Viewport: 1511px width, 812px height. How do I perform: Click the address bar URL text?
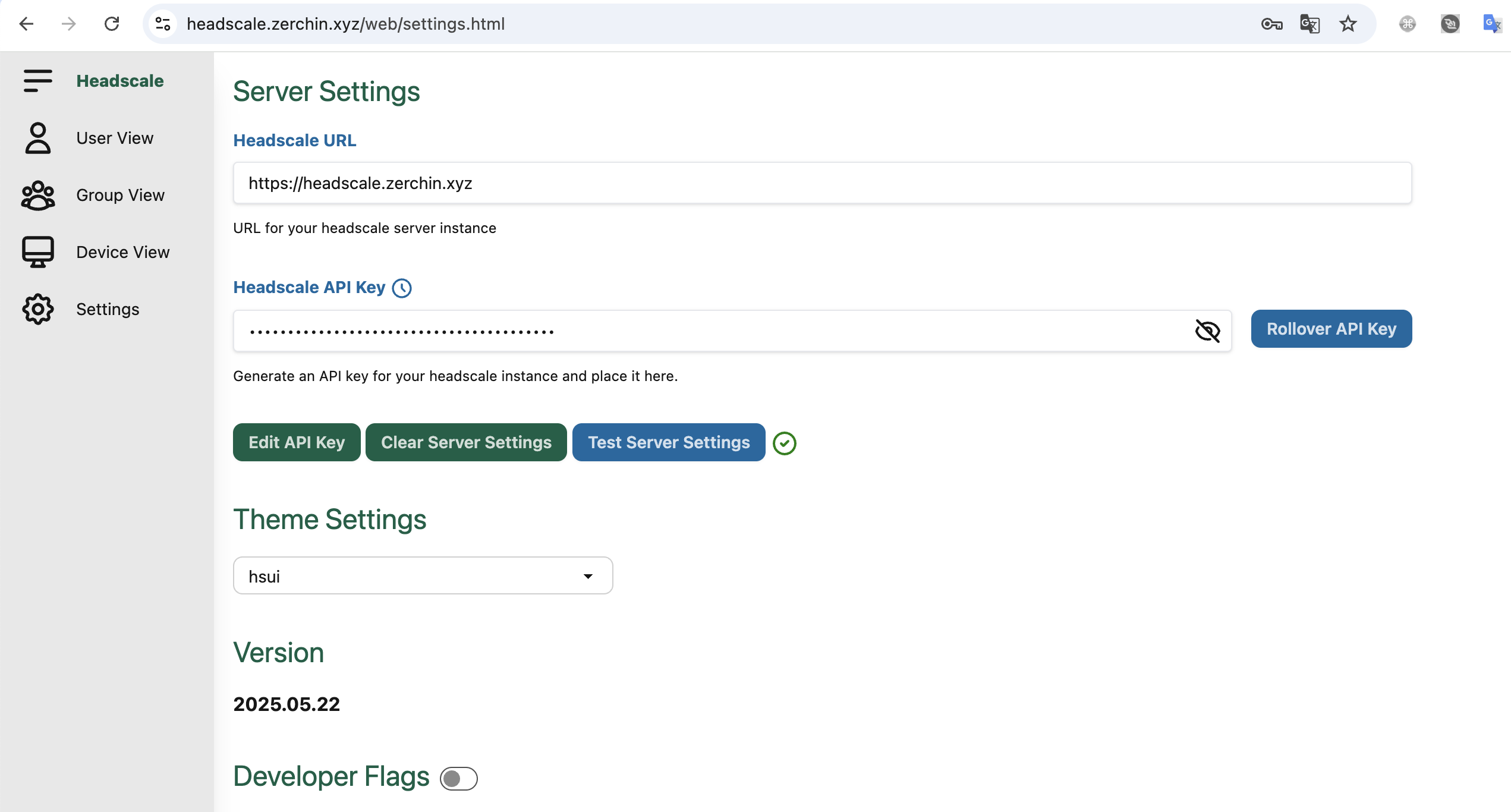[346, 24]
